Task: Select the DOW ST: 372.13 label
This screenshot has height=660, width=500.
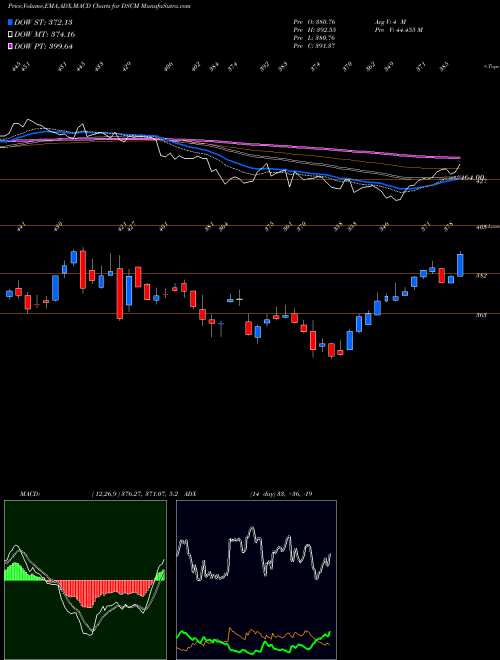Action: tap(43, 22)
